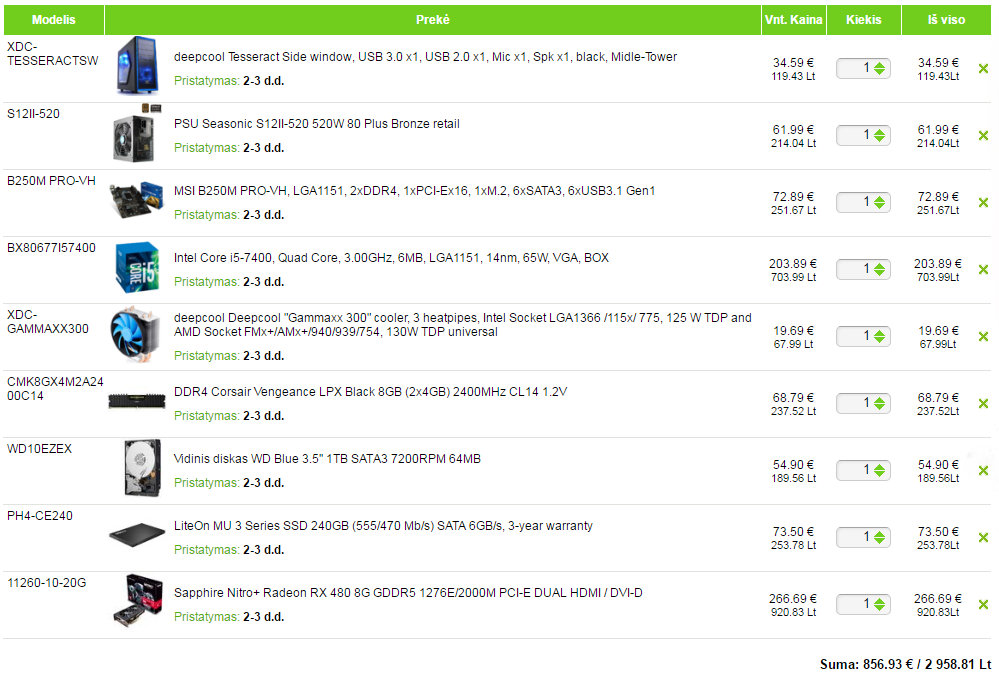Screen dimensions: 999x681
Task: Adjust quantity stepper for LiteOn SSD
Action: tap(879, 538)
